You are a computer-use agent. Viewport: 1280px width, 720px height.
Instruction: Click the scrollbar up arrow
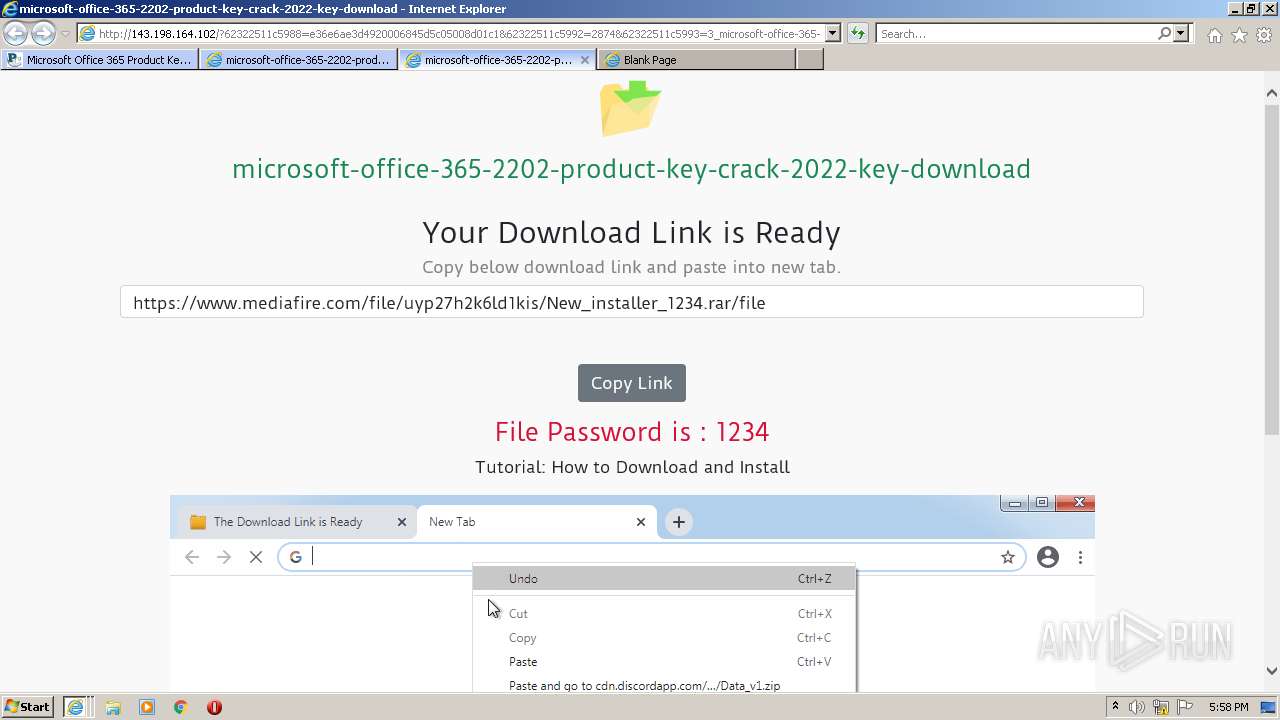pyautogui.click(x=1271, y=94)
